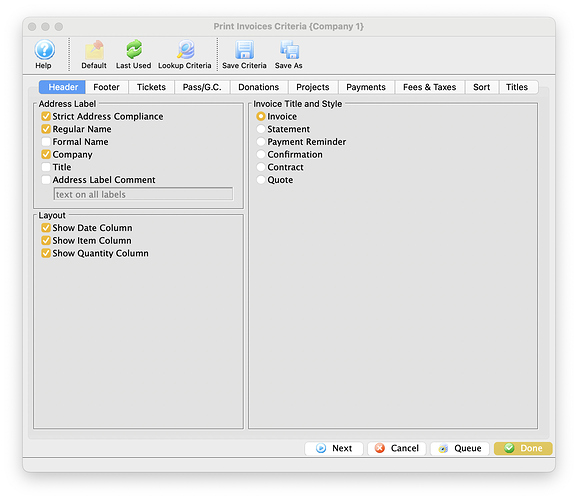Enable Address Label Comment checkbox

(x=46, y=180)
